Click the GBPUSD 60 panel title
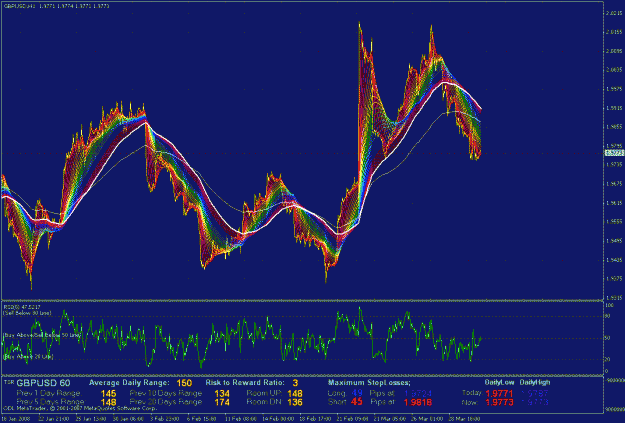The height and width of the screenshot is (423, 625). tap(43, 383)
